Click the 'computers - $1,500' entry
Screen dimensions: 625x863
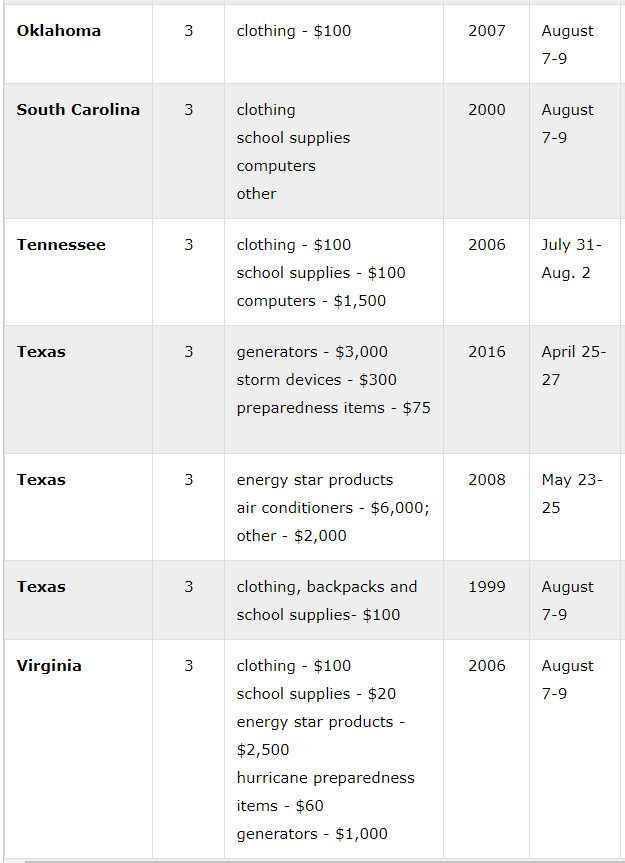coord(311,301)
